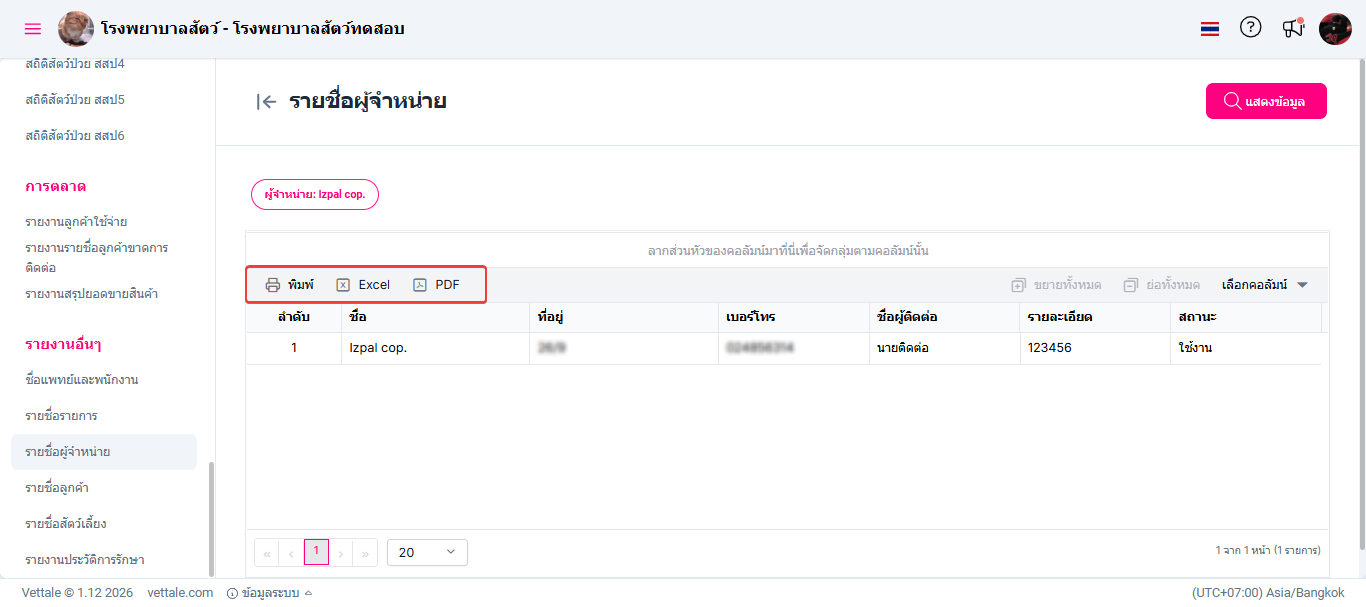Select page 1 in pagination
The image size is (1366, 607).
[316, 552]
